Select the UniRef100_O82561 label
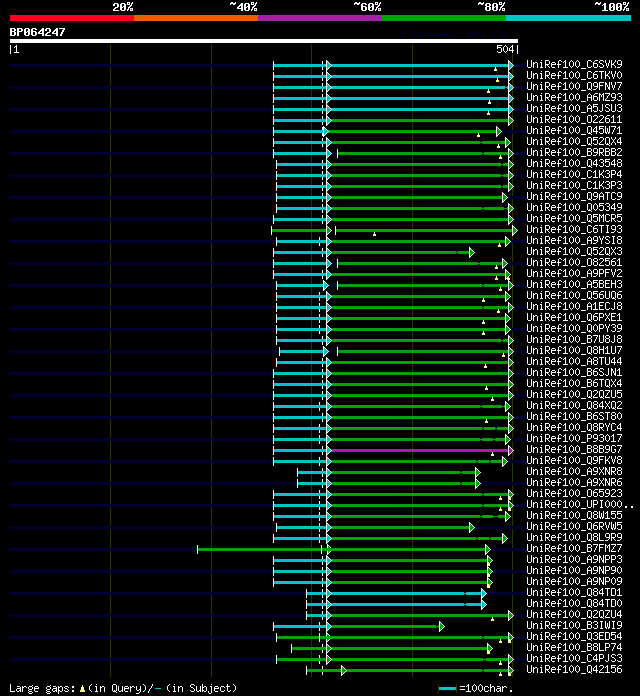640x696 pixels. coord(574,262)
